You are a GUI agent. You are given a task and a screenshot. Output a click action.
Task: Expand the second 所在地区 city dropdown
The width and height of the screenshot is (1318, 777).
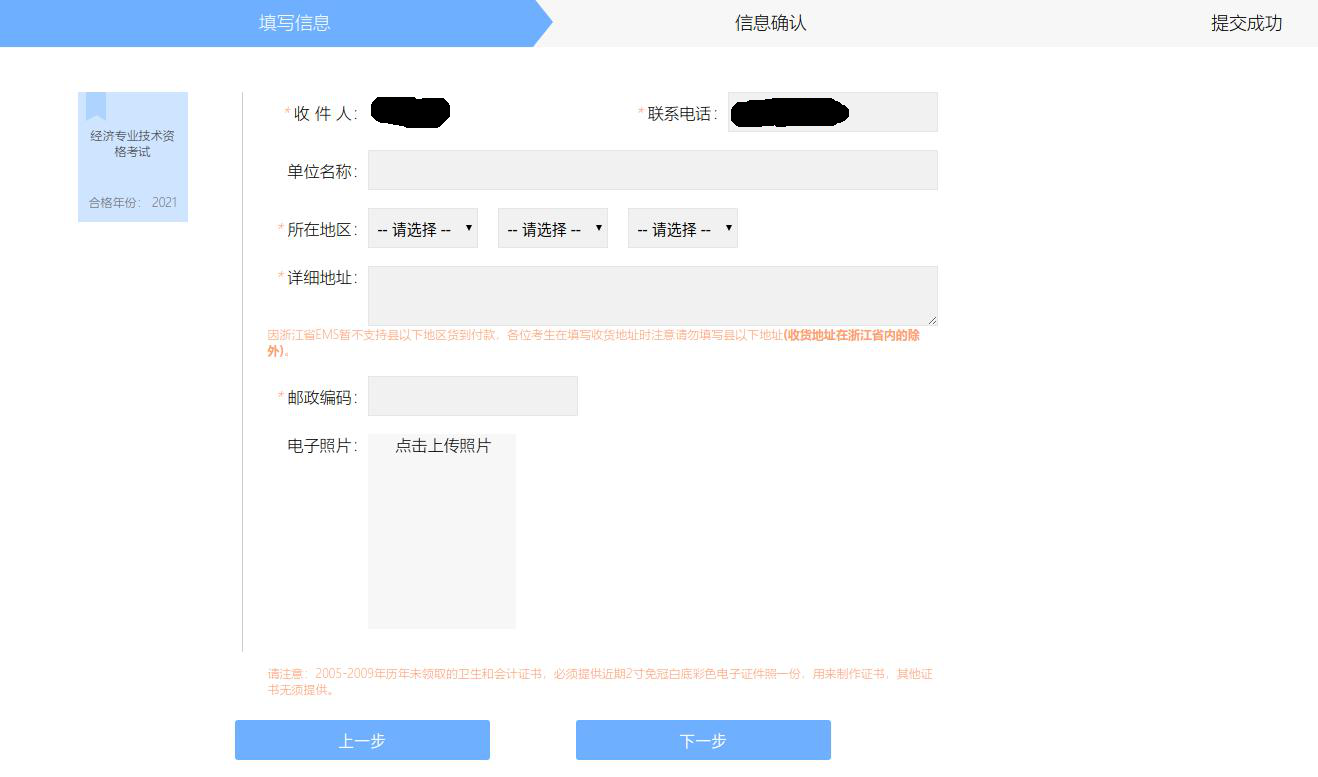552,229
